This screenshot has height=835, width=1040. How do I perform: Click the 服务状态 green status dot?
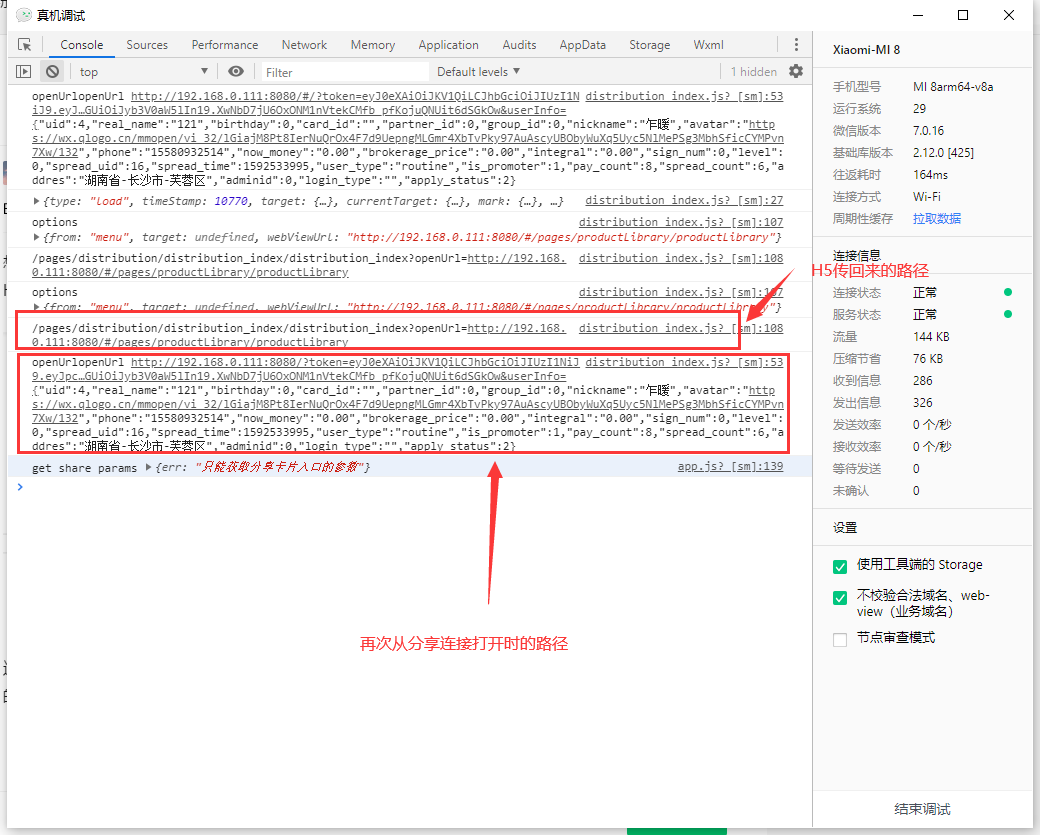[x=1008, y=314]
